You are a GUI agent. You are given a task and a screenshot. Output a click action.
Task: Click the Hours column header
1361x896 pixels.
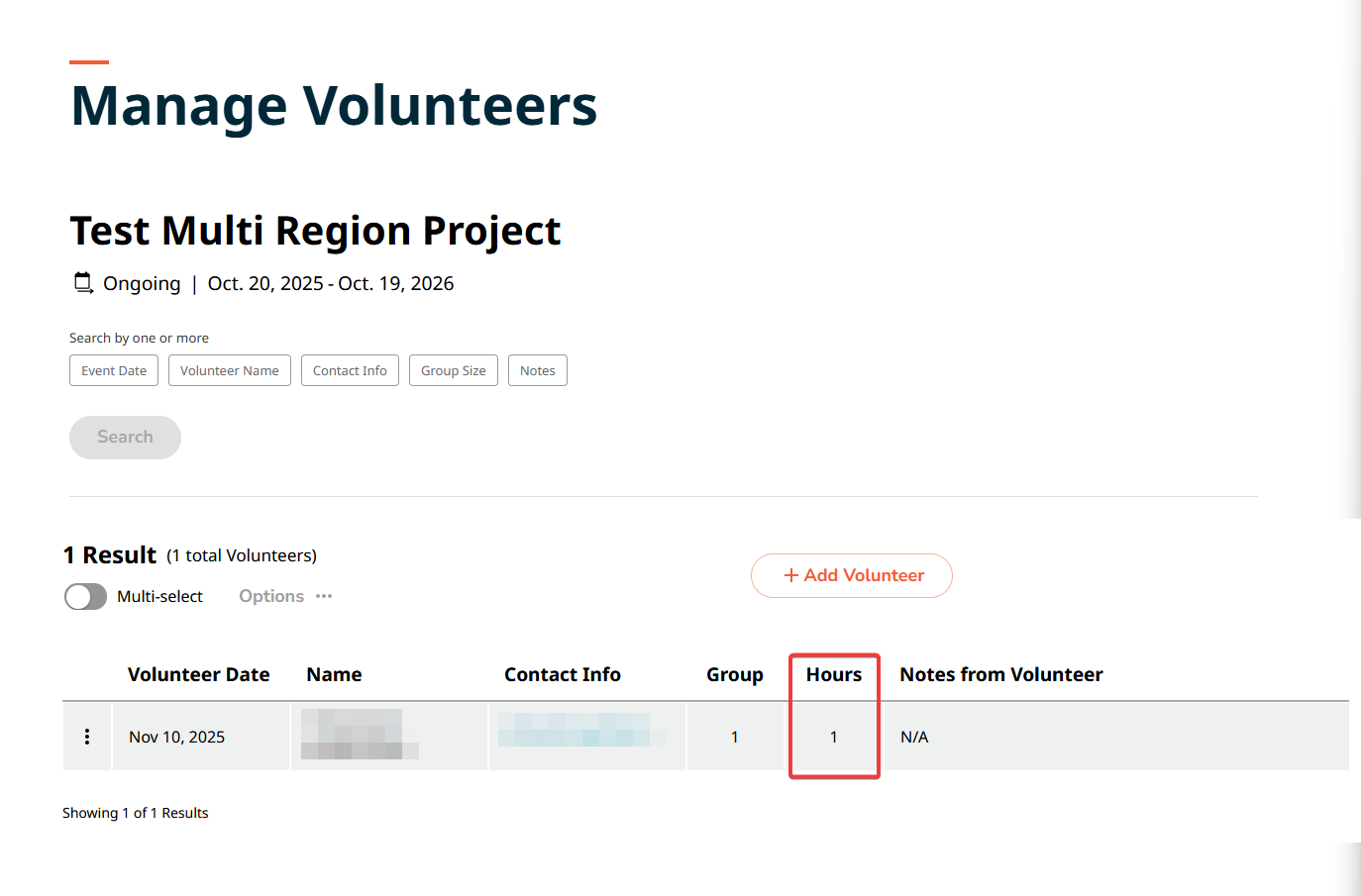(834, 674)
